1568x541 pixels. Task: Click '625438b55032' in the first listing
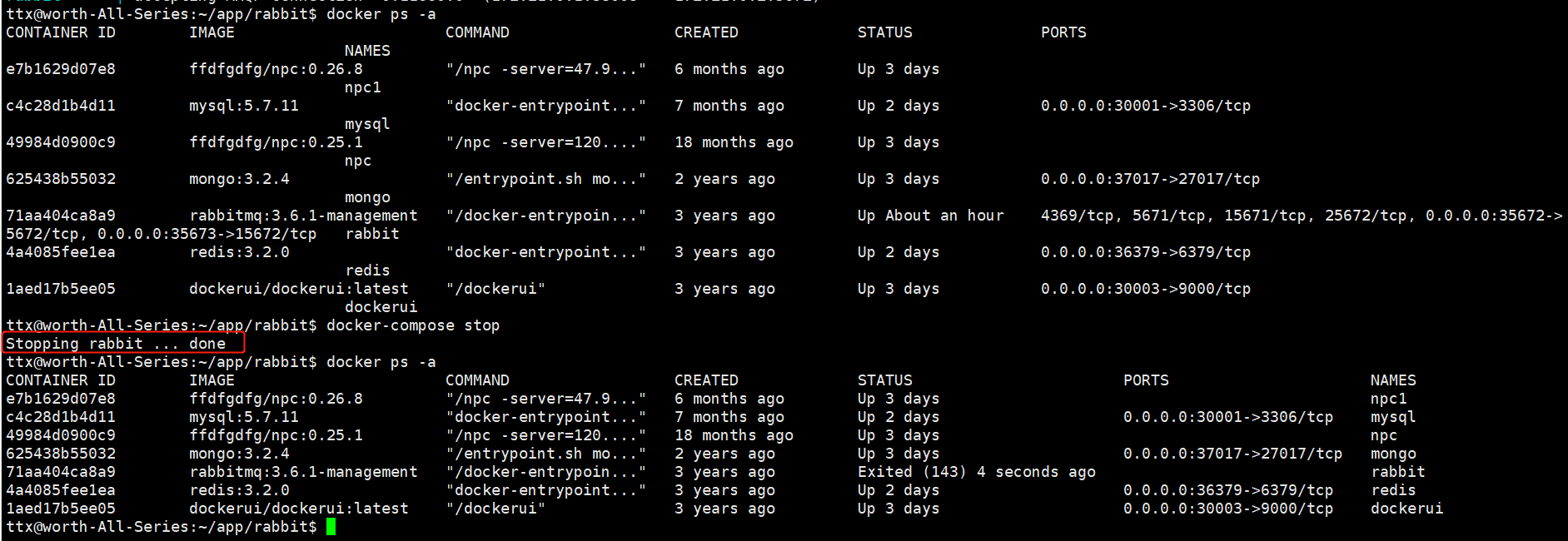[x=61, y=179]
